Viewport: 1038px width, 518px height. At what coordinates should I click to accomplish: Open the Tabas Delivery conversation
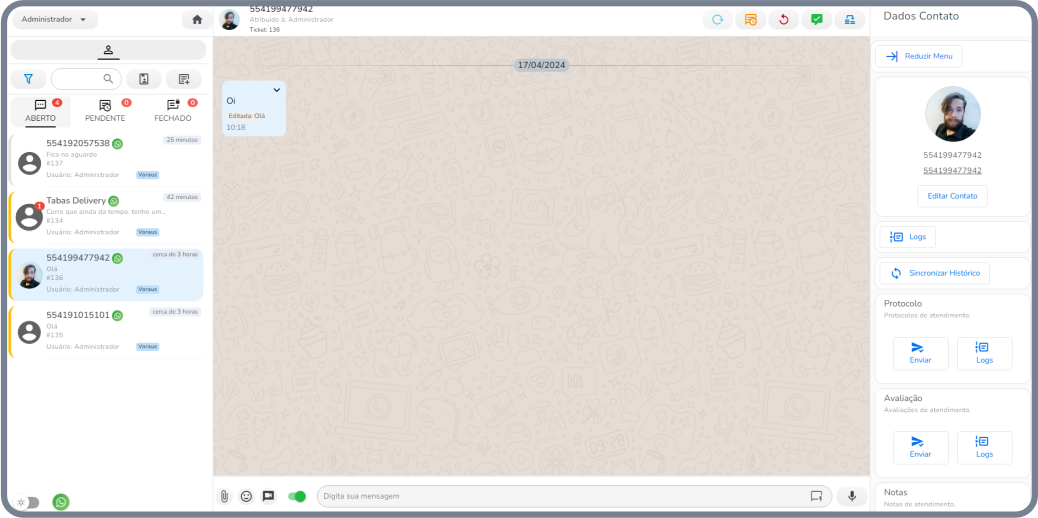(106, 215)
